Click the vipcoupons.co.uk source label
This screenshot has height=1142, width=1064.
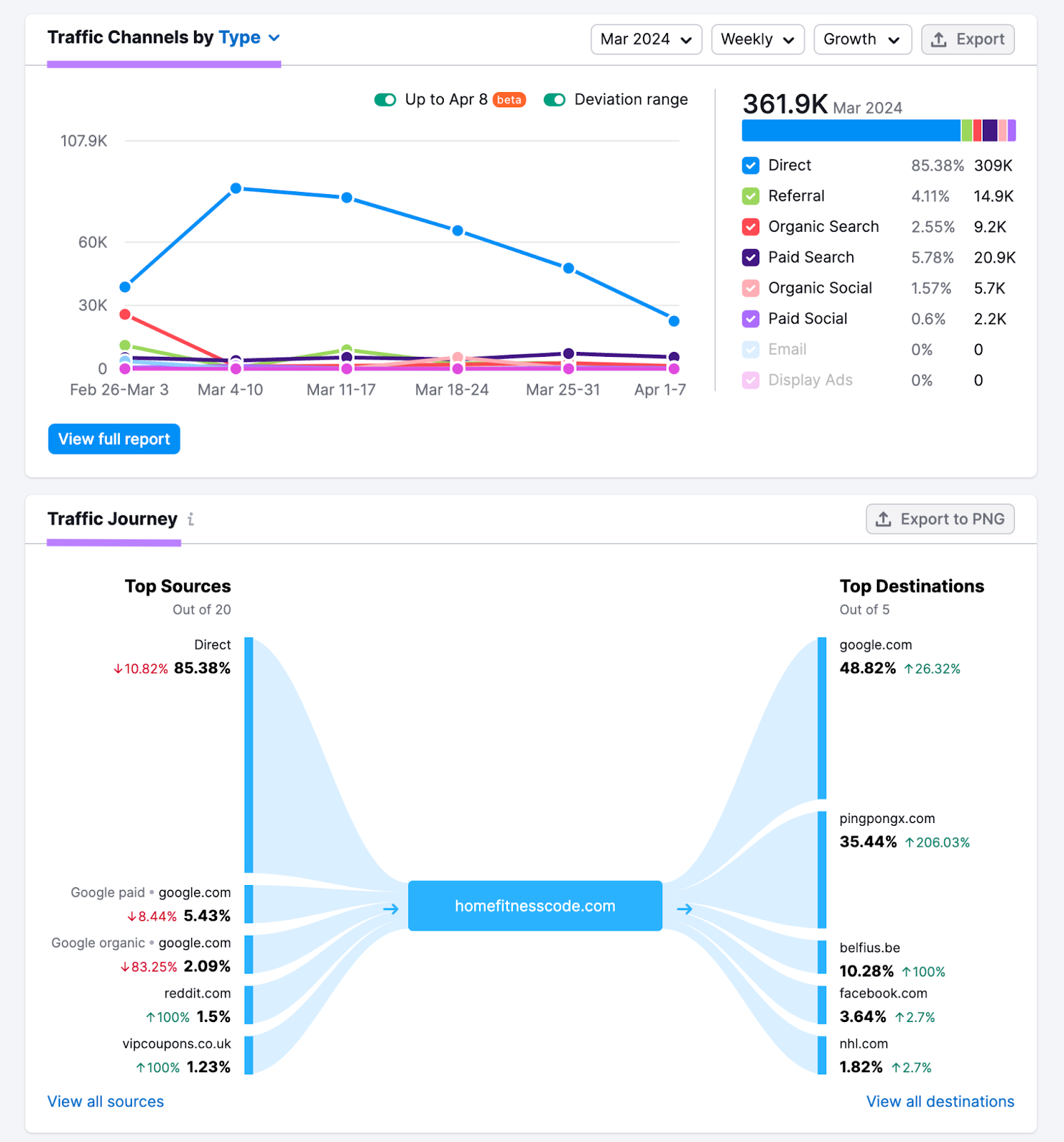click(x=177, y=1044)
